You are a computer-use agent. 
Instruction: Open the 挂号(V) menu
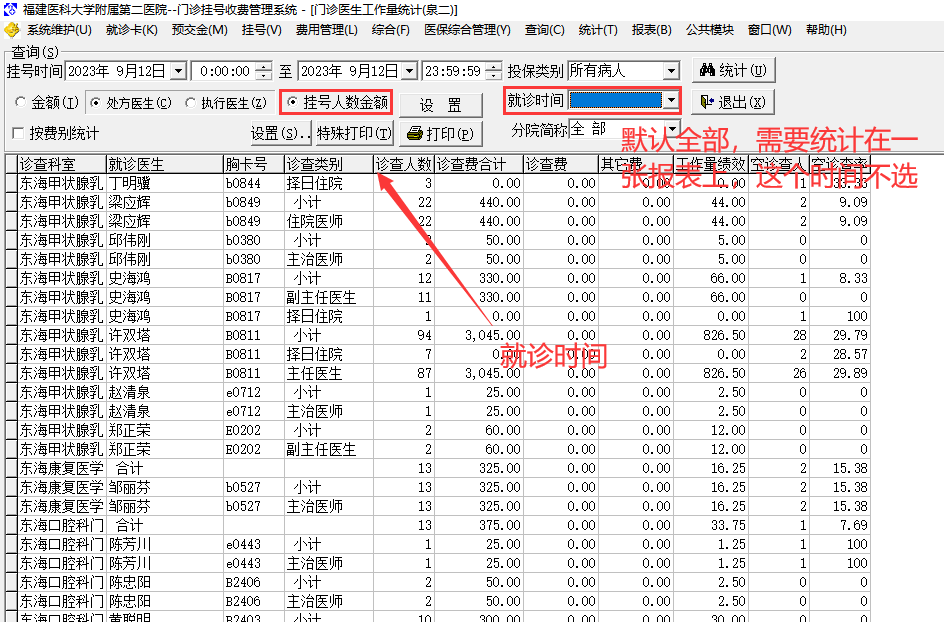click(x=261, y=30)
